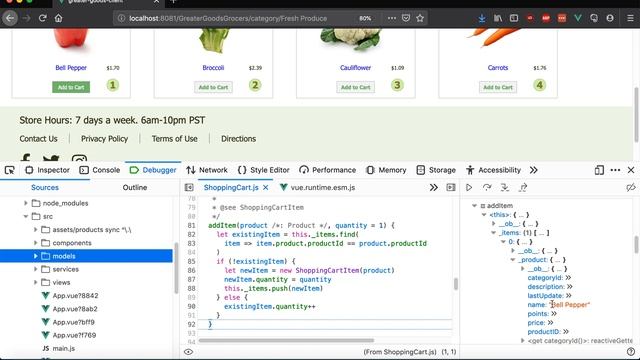Step out of current function
The image size is (640, 360).
click(x=523, y=187)
